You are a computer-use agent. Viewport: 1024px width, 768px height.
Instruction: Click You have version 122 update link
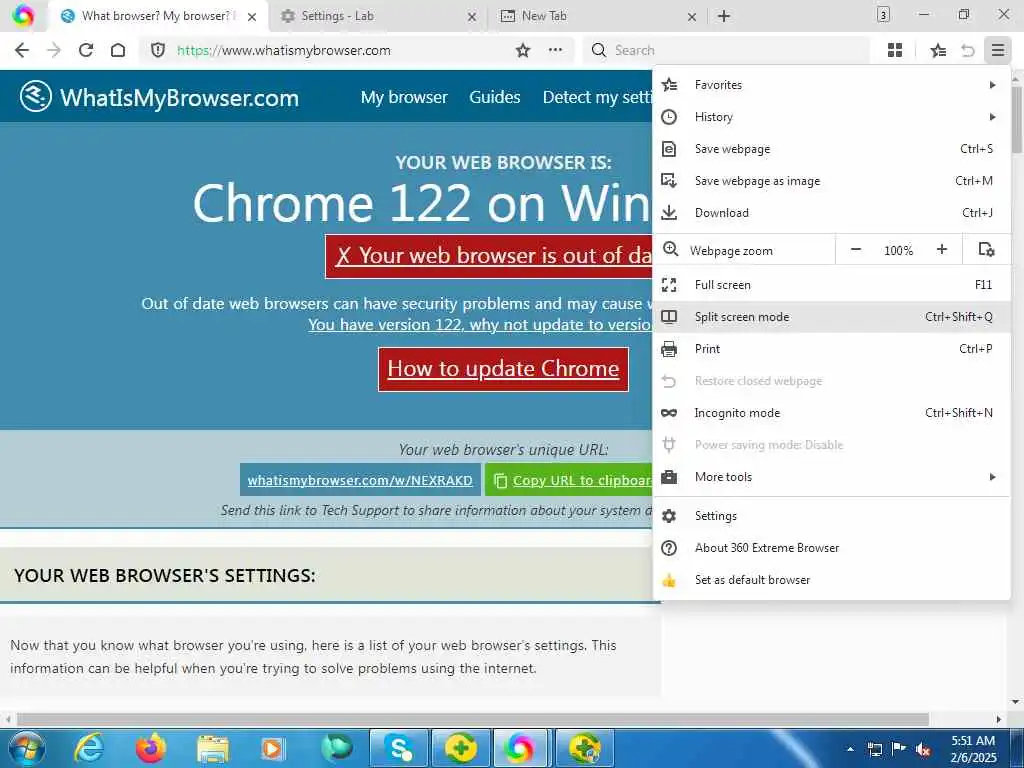click(x=480, y=325)
